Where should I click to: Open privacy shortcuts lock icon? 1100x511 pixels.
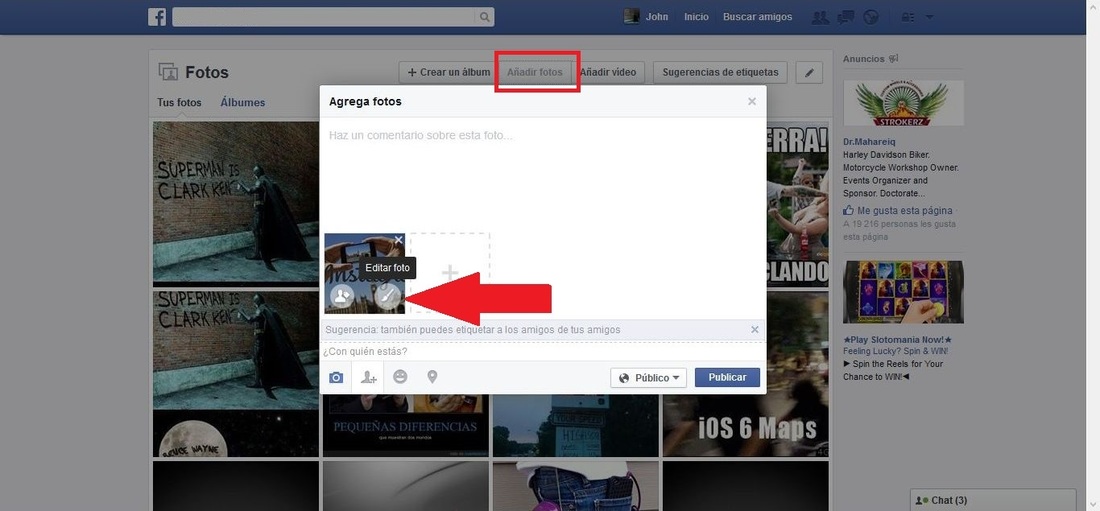[908, 18]
